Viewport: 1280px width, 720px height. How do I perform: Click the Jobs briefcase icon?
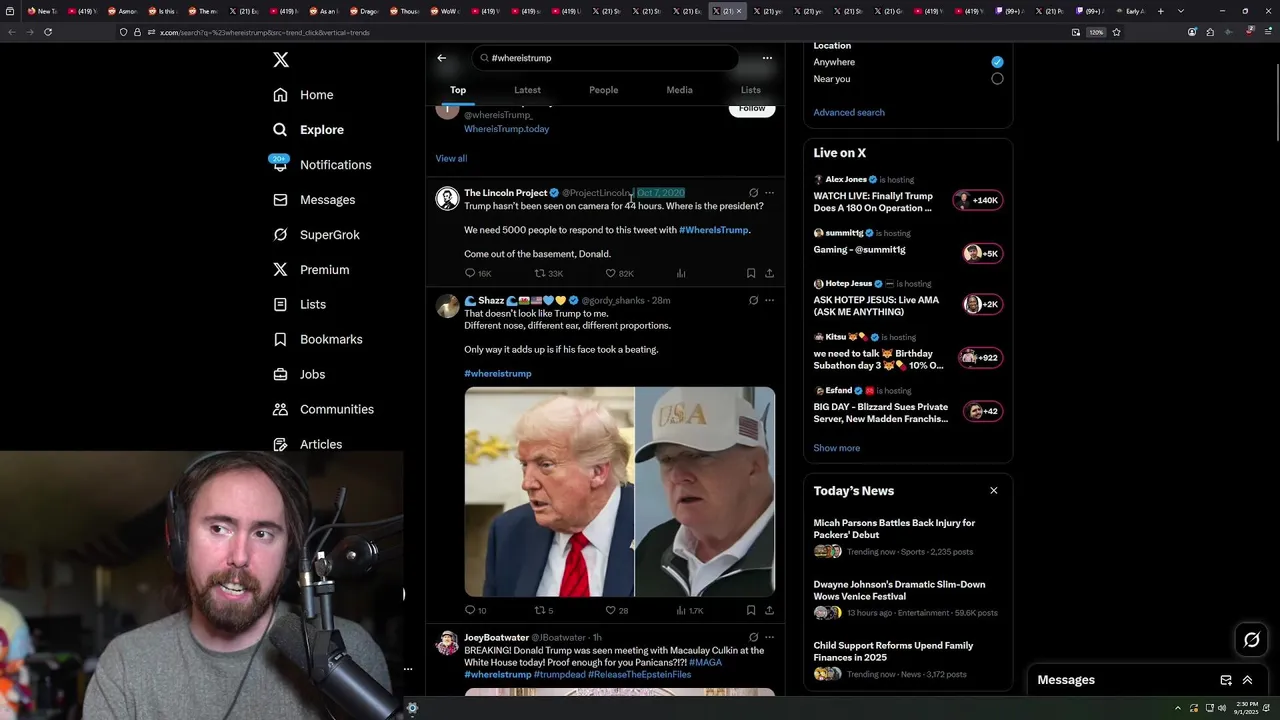(x=280, y=374)
